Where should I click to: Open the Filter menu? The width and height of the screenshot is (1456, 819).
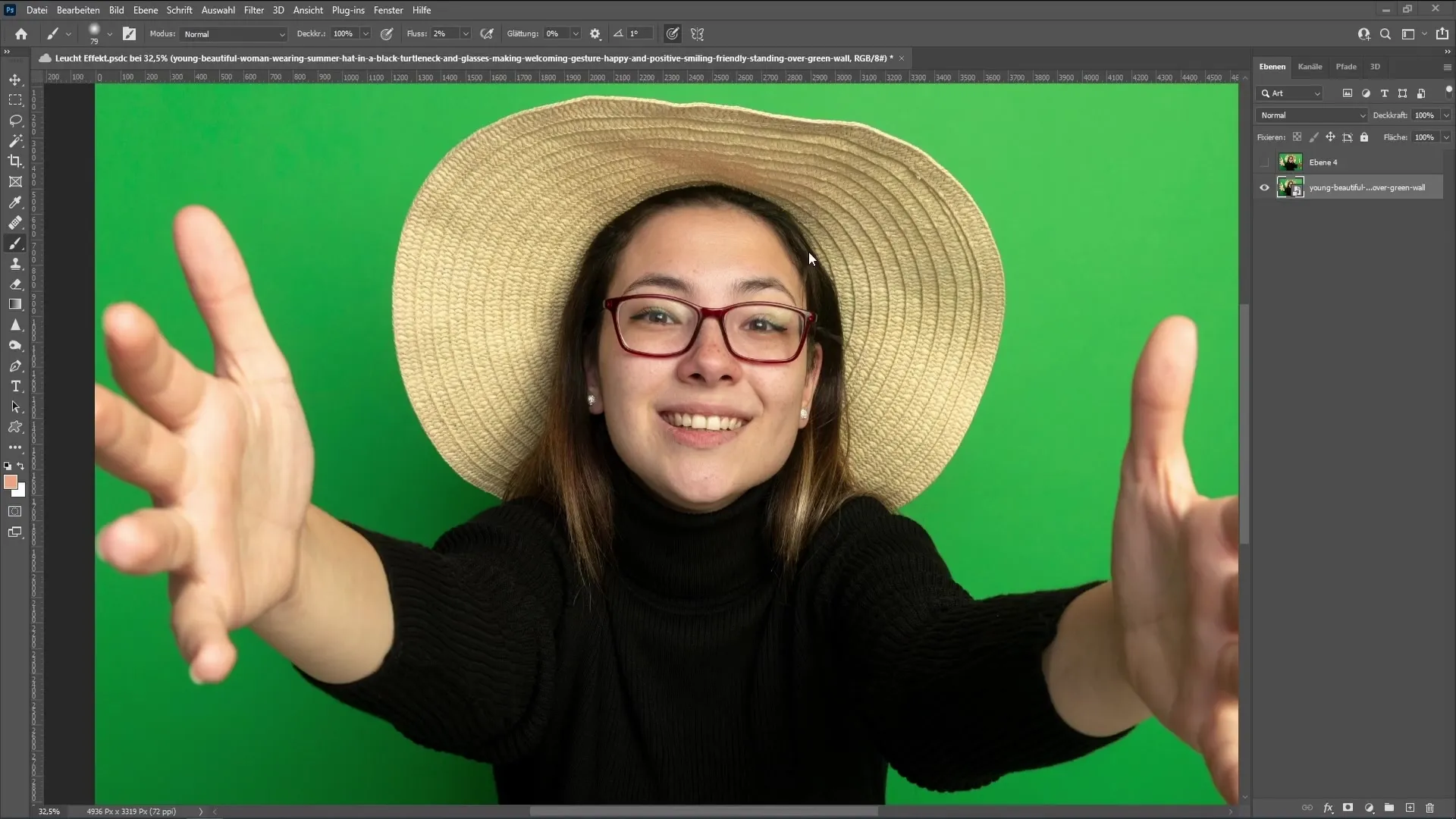253,9
